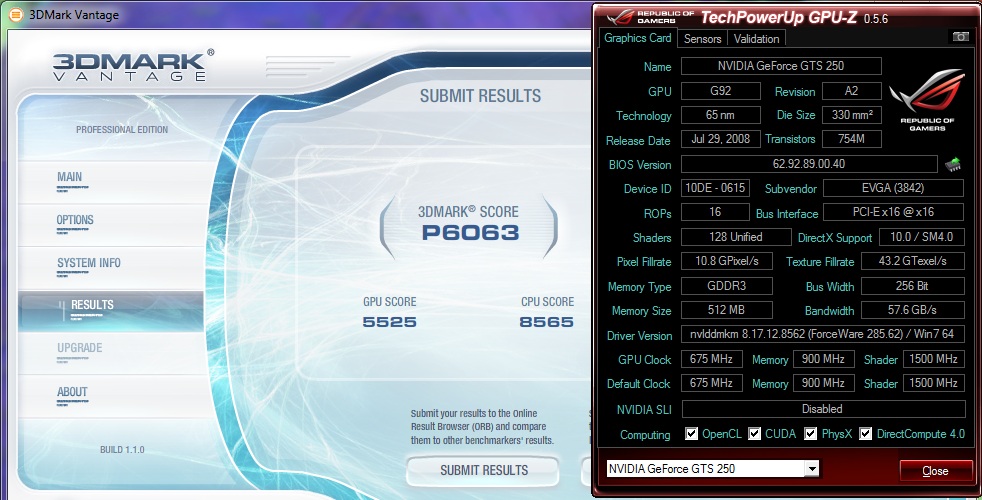Click the Transistors value 754M
The height and width of the screenshot is (500, 982).
click(x=852, y=139)
